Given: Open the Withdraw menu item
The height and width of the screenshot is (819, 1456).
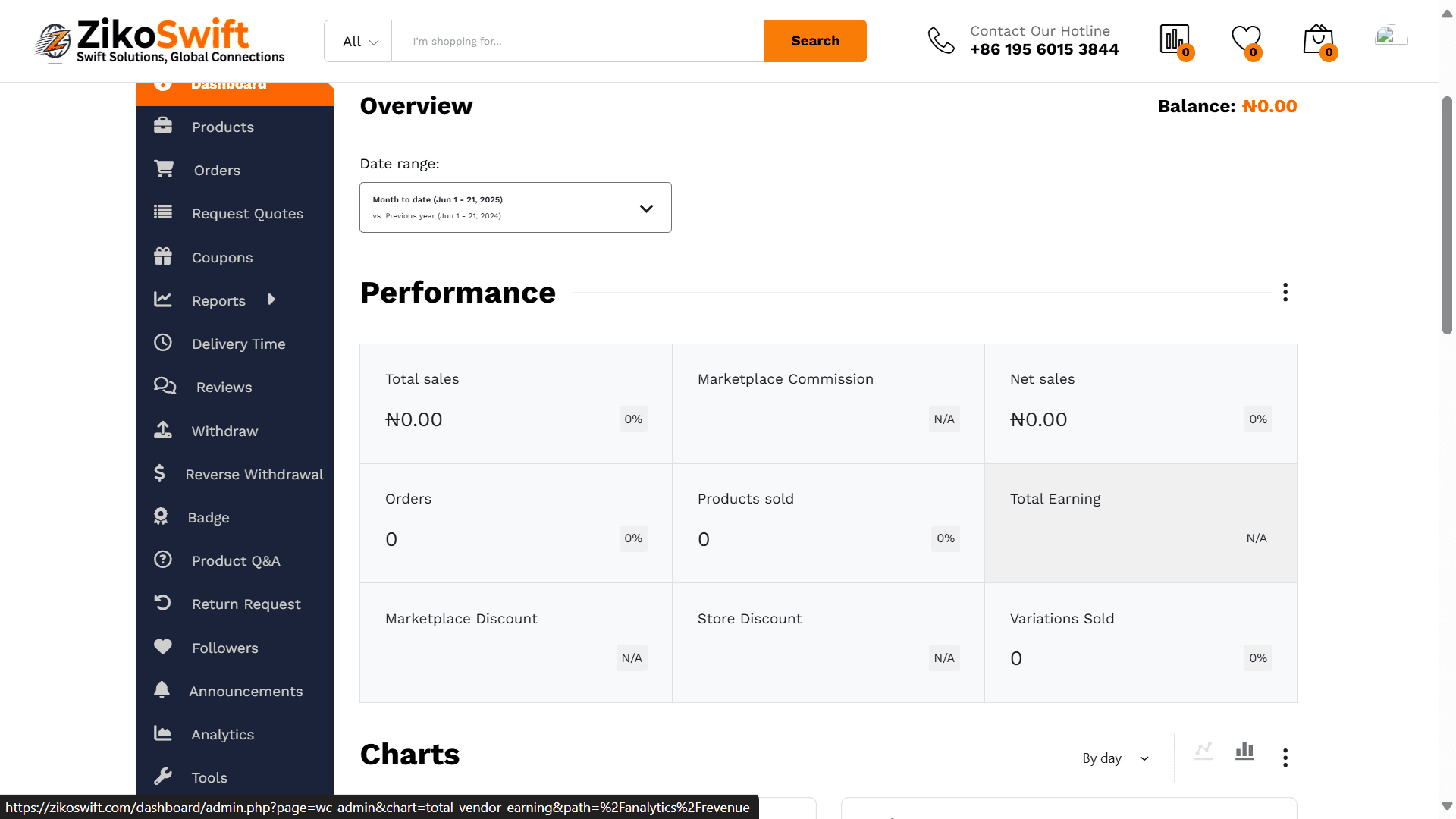Looking at the screenshot, I should coord(235,431).
